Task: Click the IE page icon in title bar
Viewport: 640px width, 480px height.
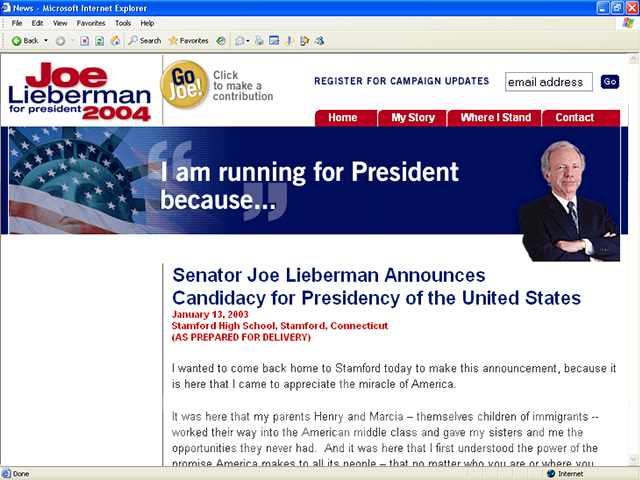Action: coord(6,8)
